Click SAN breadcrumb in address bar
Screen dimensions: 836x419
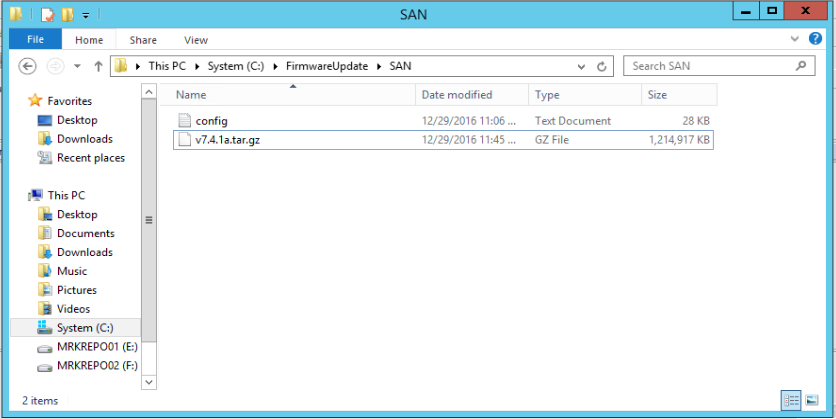point(400,66)
